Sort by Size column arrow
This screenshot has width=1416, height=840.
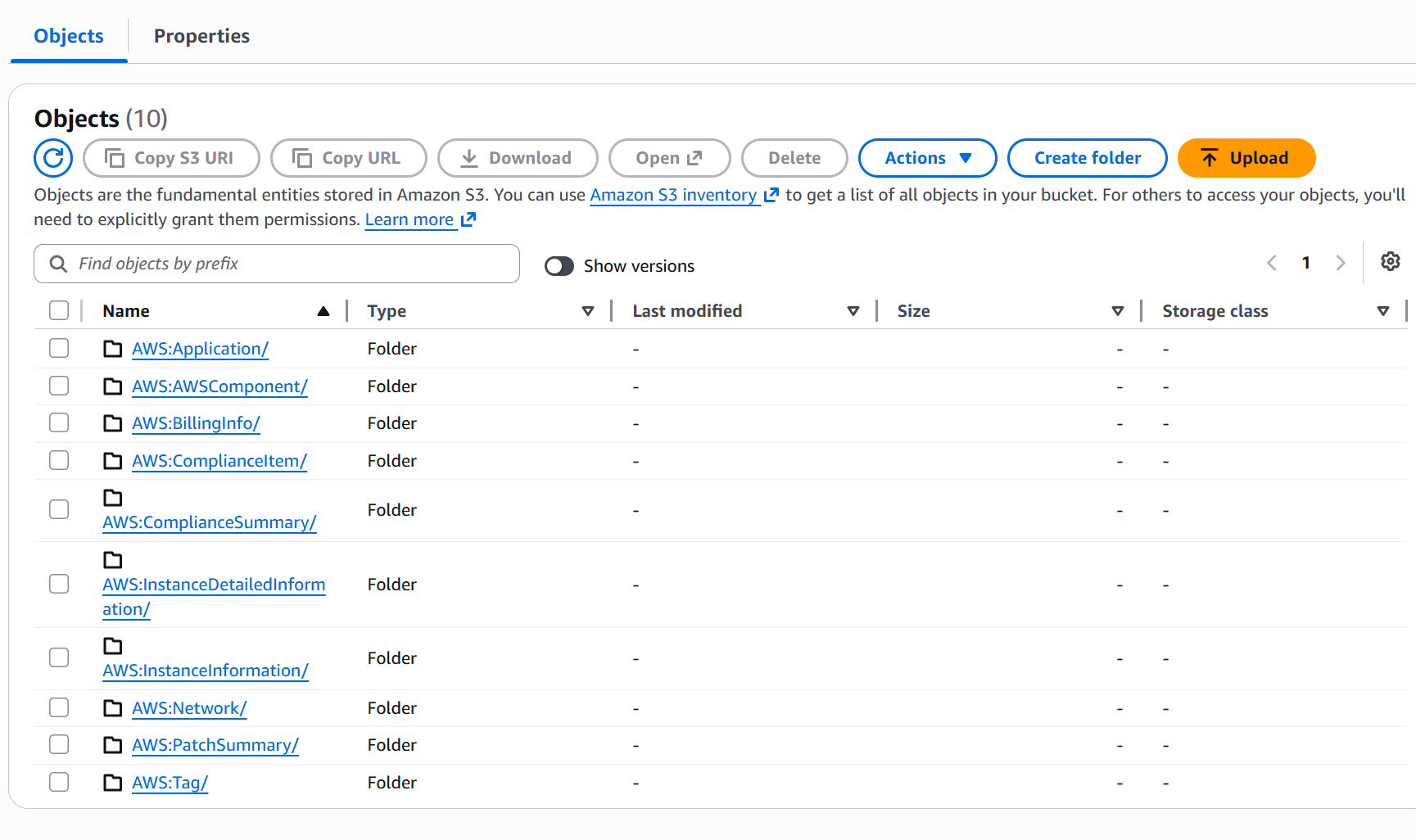click(x=1118, y=311)
